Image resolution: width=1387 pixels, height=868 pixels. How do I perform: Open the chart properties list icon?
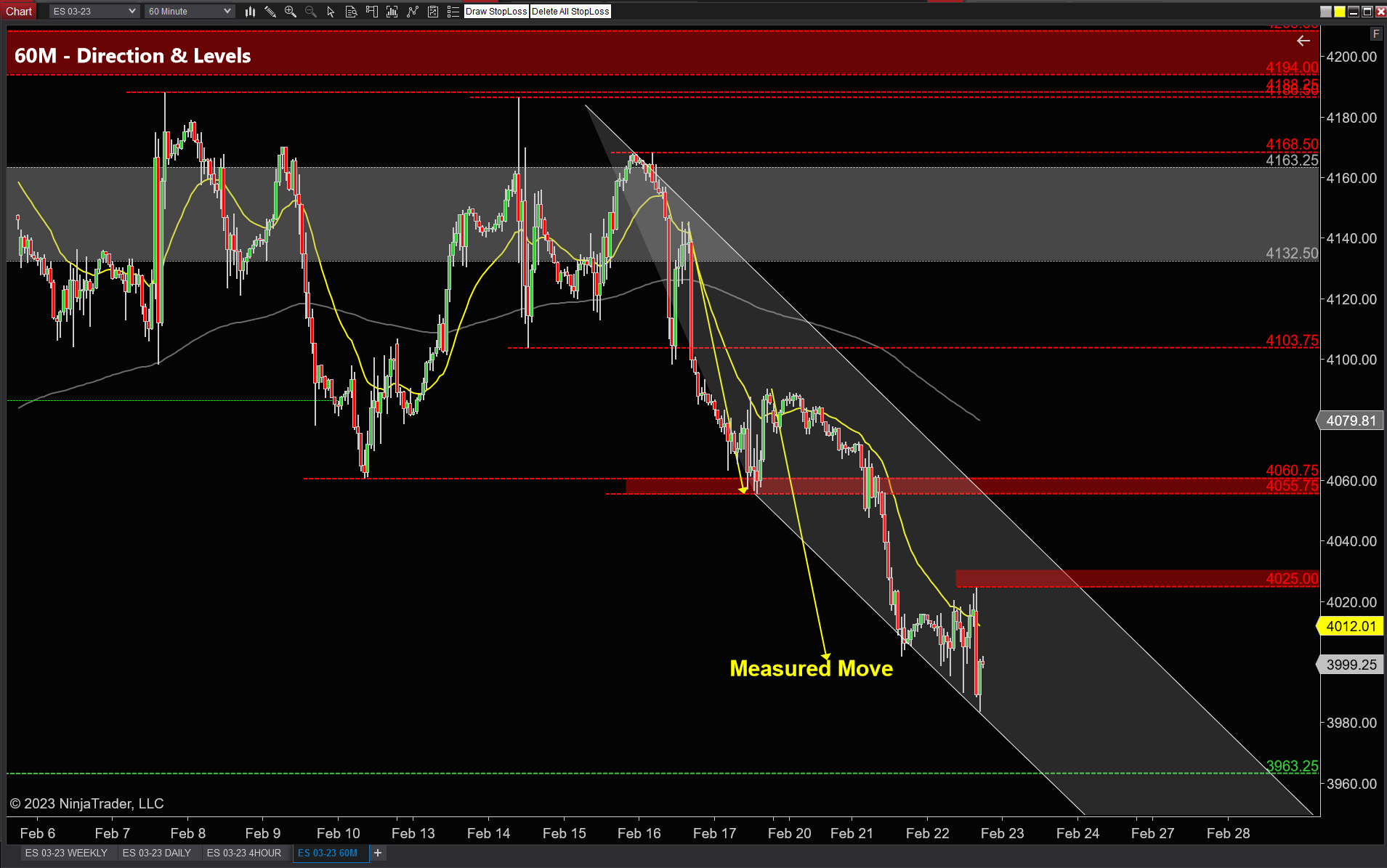[453, 12]
